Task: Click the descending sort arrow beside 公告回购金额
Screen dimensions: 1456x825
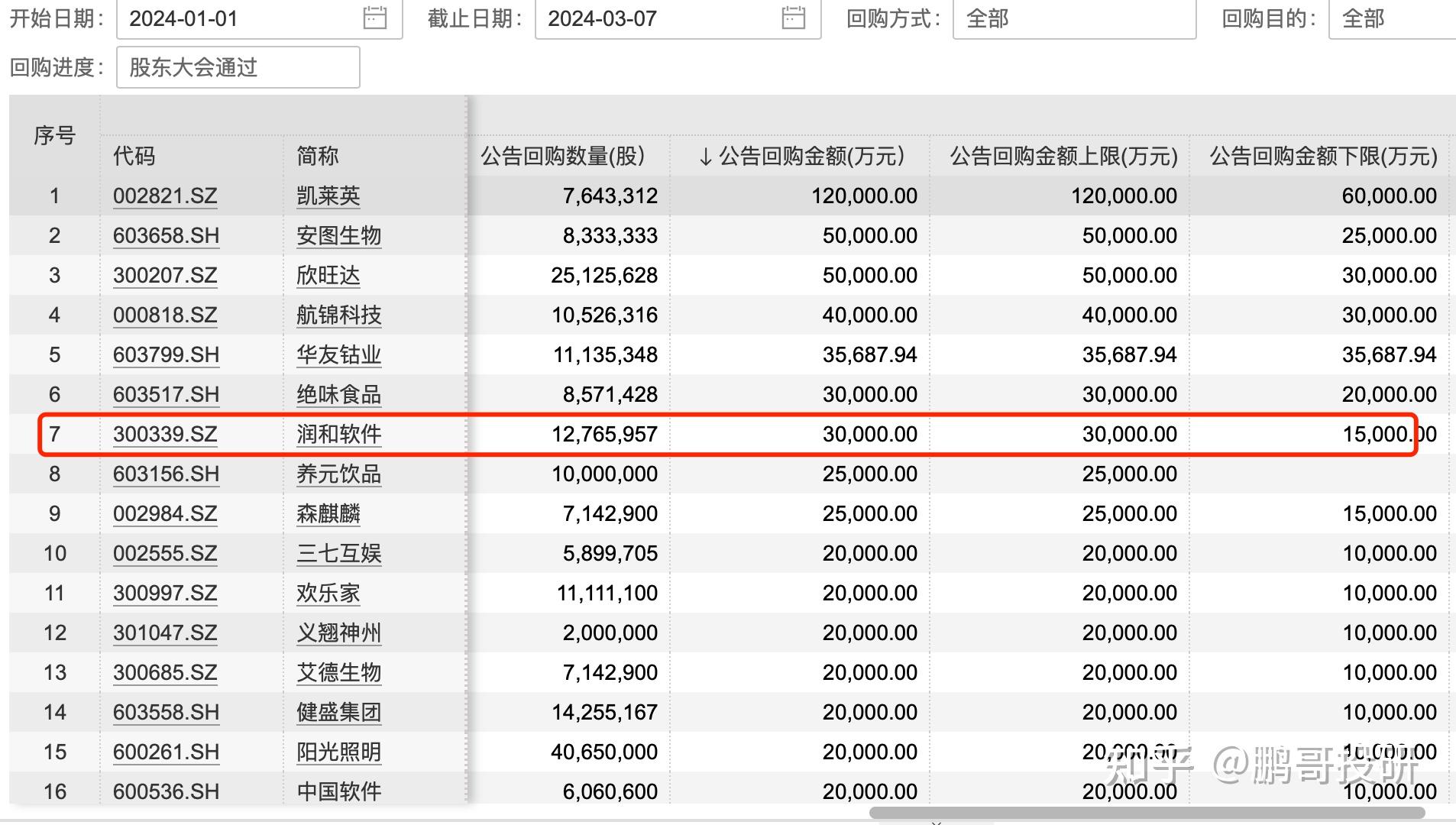Action: coord(705,157)
